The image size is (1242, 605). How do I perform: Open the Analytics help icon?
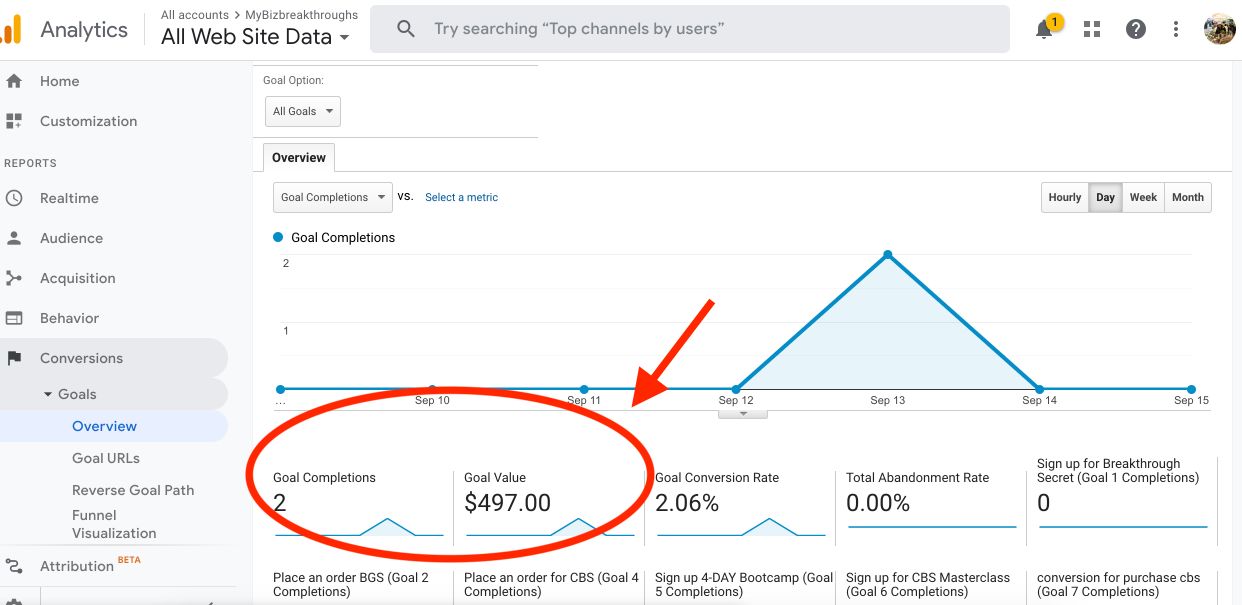[x=1136, y=29]
